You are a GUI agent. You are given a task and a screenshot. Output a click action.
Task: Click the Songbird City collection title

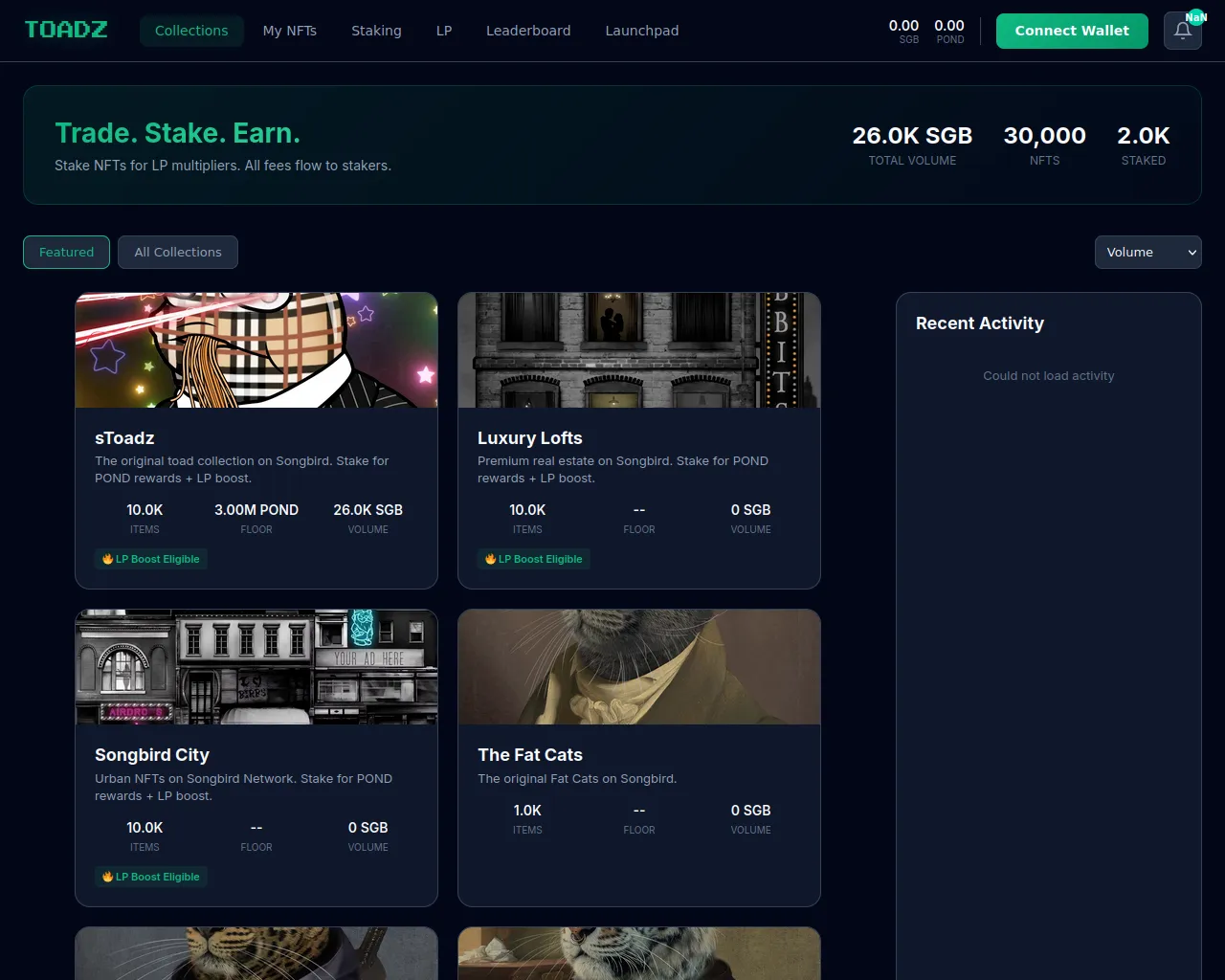pos(152,755)
